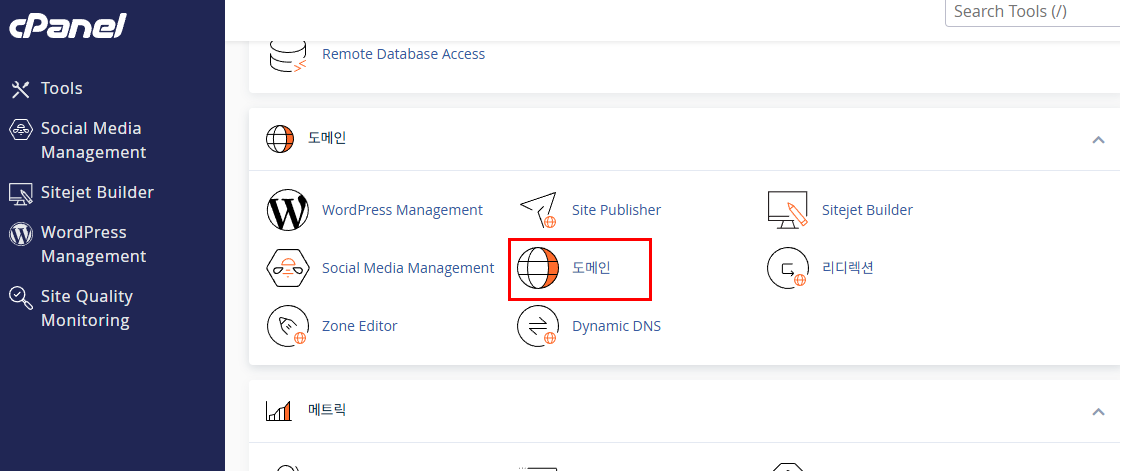This screenshot has height=471, width=1125.
Task: Open the Site Publisher paper plane icon
Action: pos(537,210)
